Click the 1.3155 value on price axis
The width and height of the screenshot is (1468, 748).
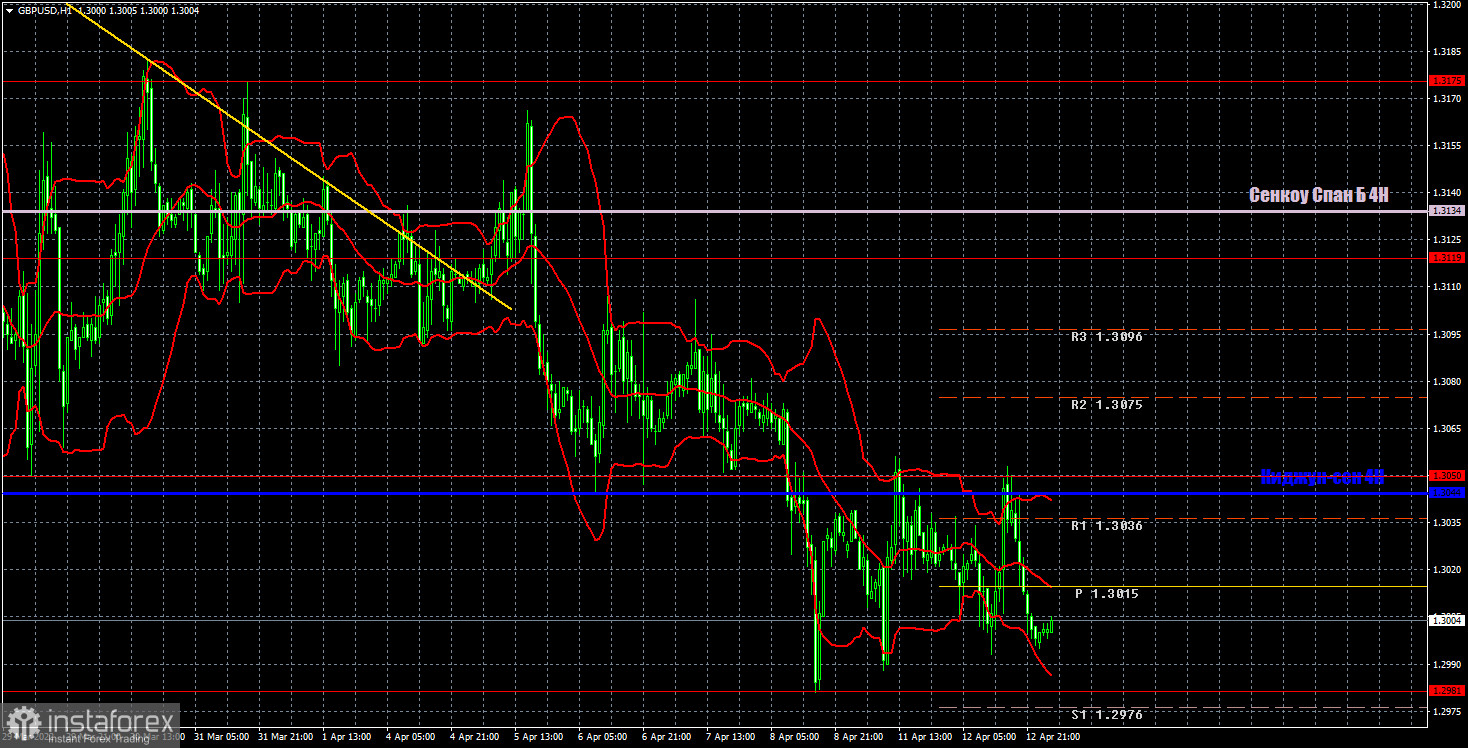(x=1446, y=146)
